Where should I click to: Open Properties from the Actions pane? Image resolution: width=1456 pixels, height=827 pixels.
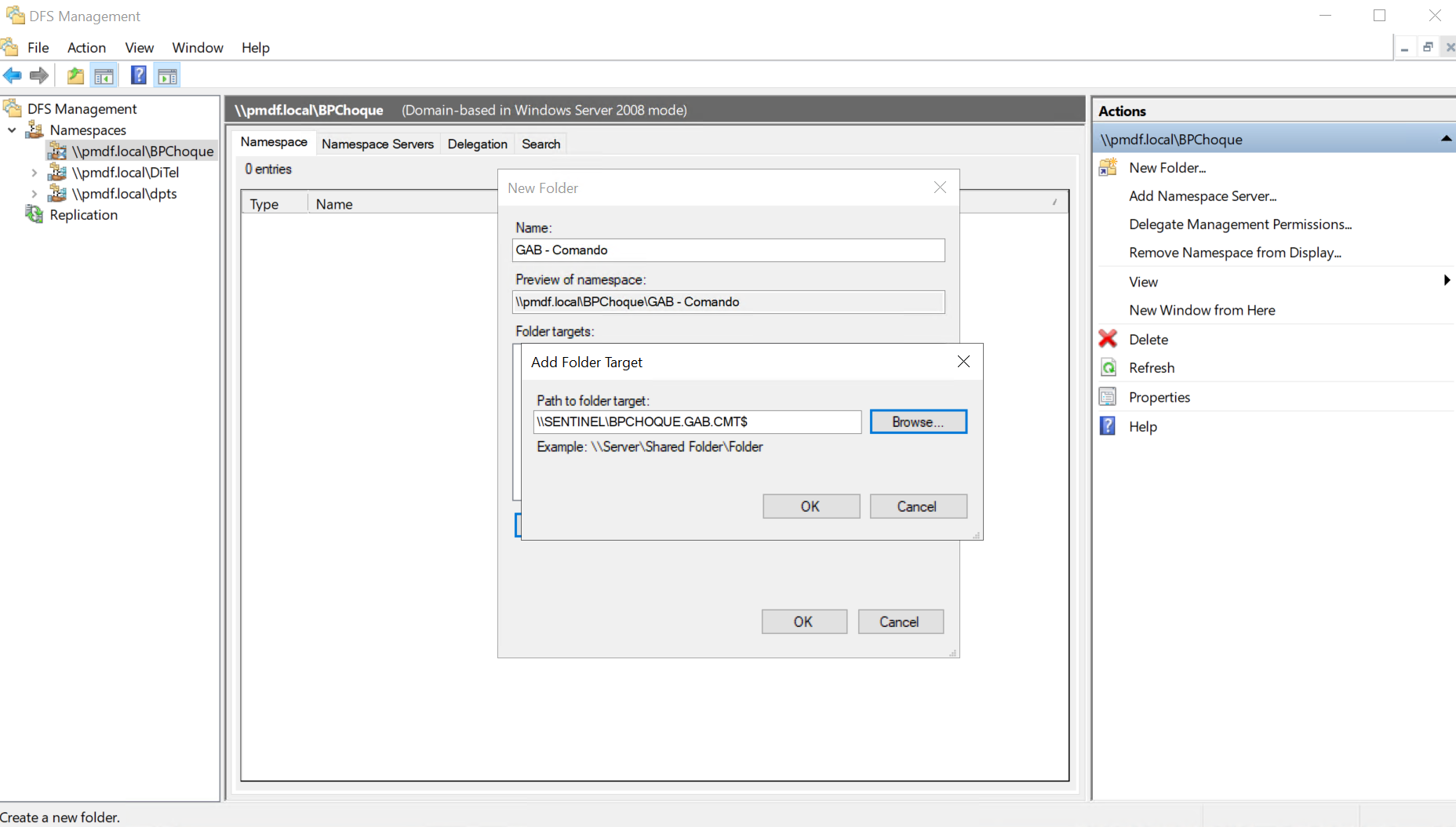click(1159, 397)
